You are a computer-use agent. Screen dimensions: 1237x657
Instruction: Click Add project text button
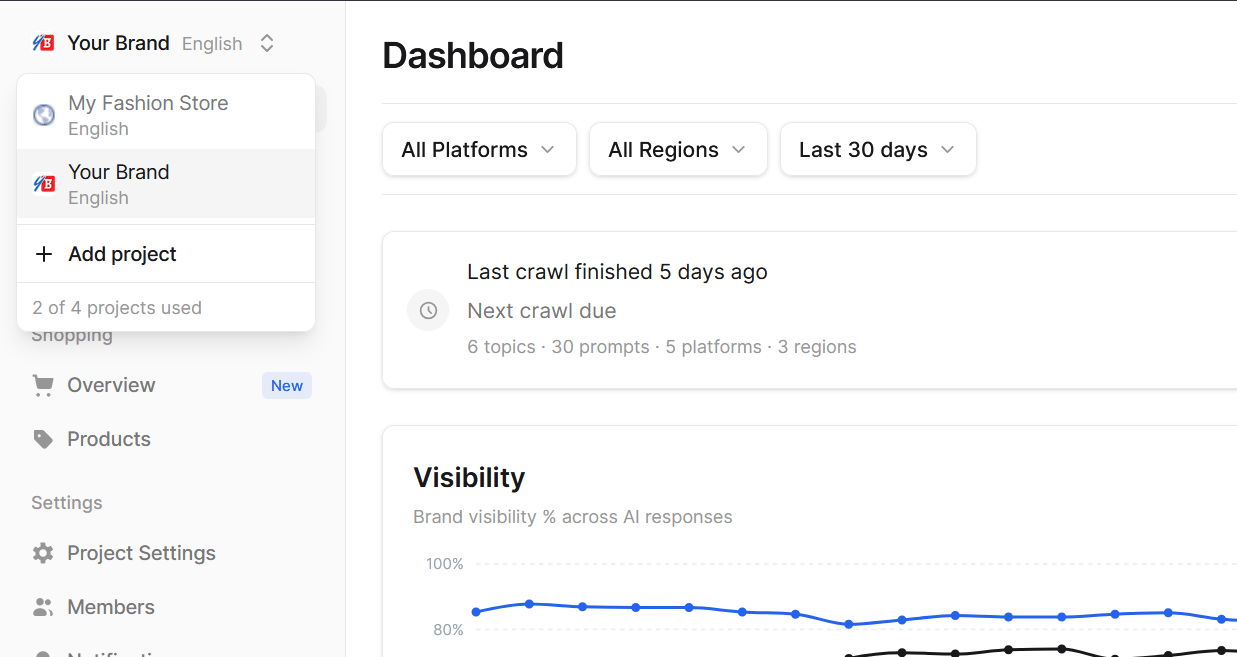tap(122, 254)
